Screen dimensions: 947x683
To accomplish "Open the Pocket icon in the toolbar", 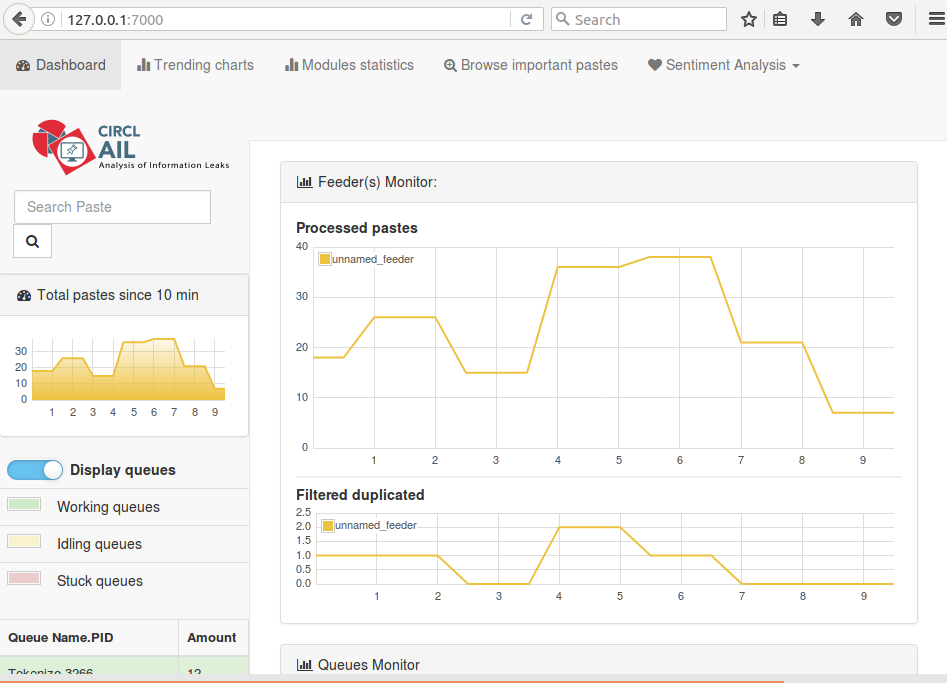I will tap(894, 19).
